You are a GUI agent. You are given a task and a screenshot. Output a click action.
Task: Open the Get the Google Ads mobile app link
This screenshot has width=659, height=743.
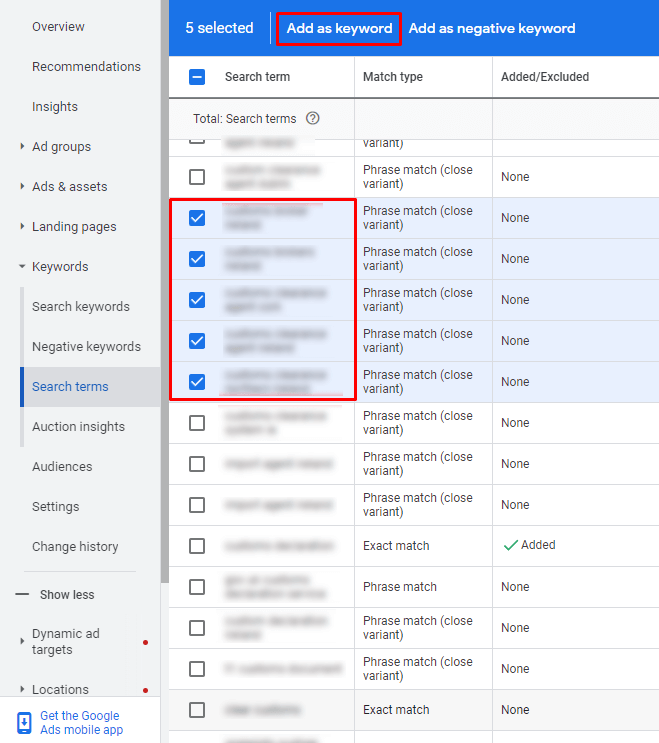(81, 723)
